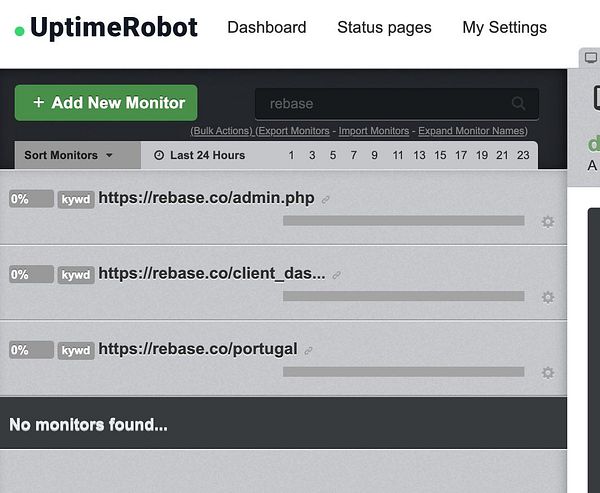The width and height of the screenshot is (600, 493).
Task: Open the Bulk Actions link
Action: coord(222,131)
